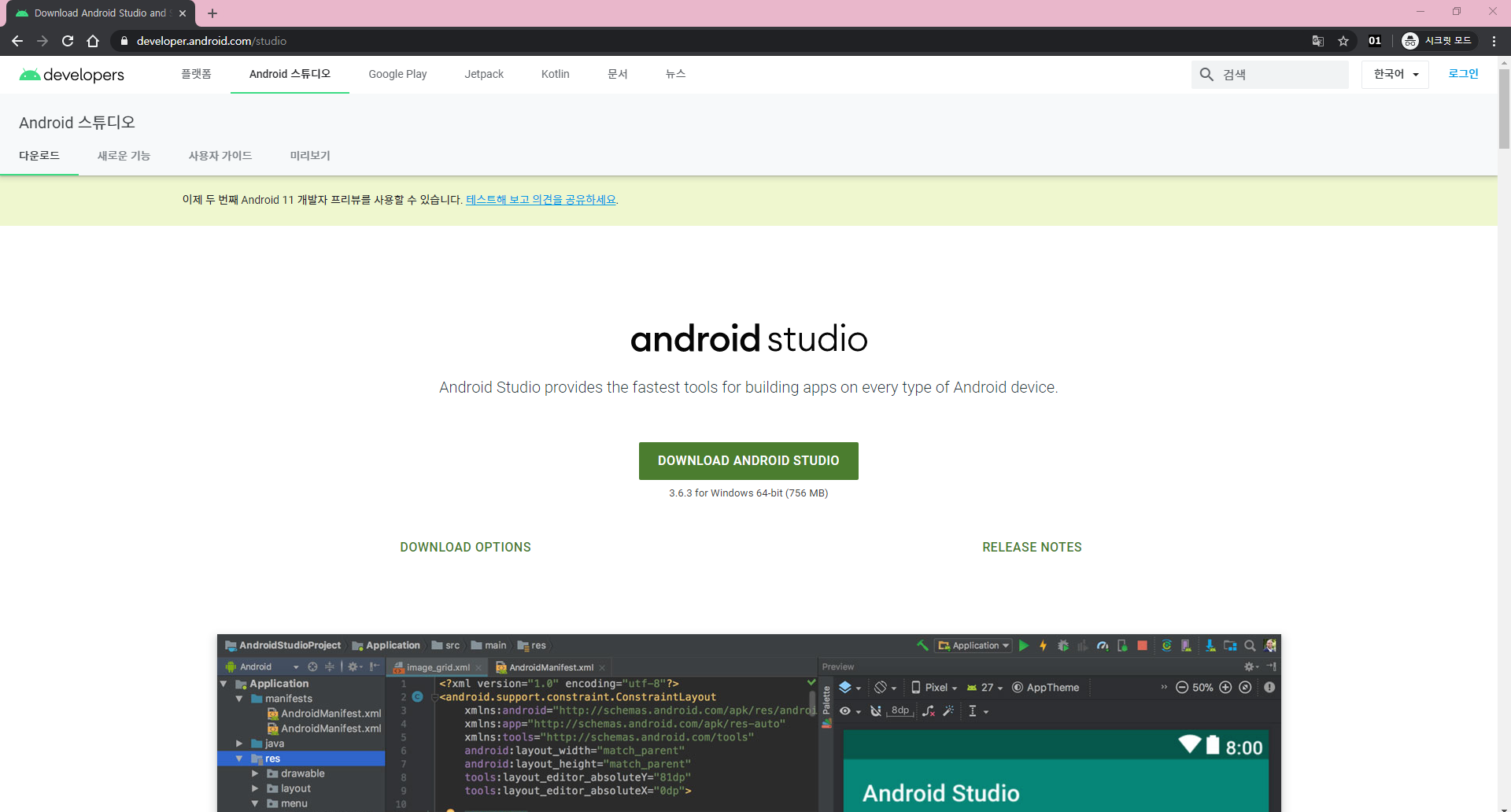Viewport: 1511px width, 812px height.
Task: Click the 로그인 sign-in link
Action: 1463,74
